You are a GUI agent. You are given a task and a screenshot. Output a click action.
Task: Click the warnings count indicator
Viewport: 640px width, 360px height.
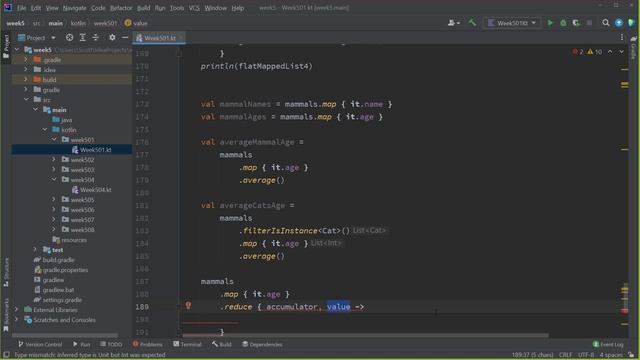pyautogui.click(x=594, y=52)
